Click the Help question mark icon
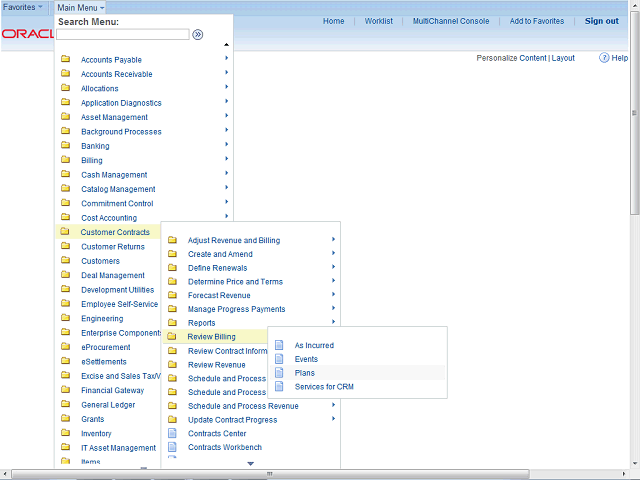The height and width of the screenshot is (480, 640). [604, 58]
